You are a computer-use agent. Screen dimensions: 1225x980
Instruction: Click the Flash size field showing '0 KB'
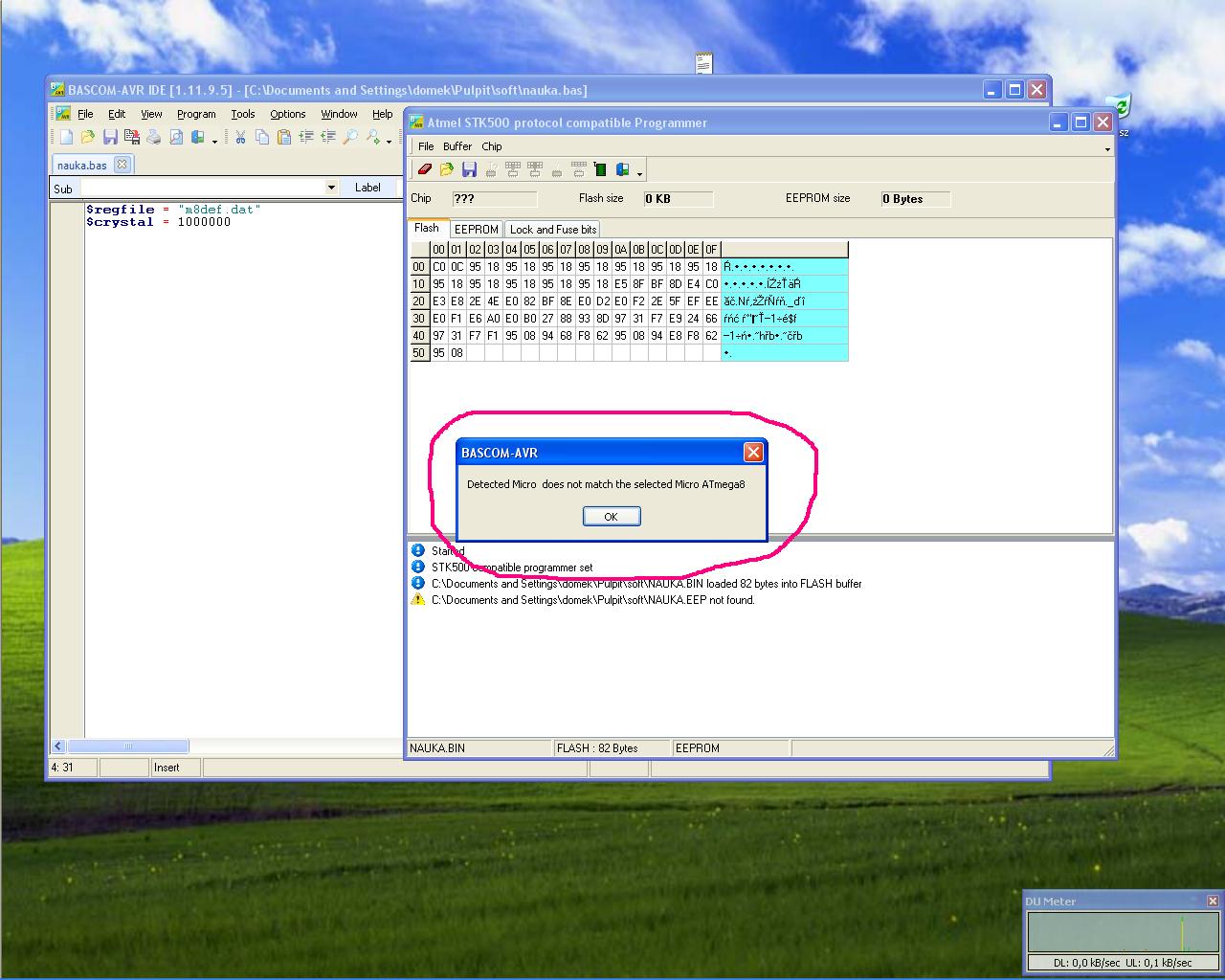pyautogui.click(x=678, y=199)
